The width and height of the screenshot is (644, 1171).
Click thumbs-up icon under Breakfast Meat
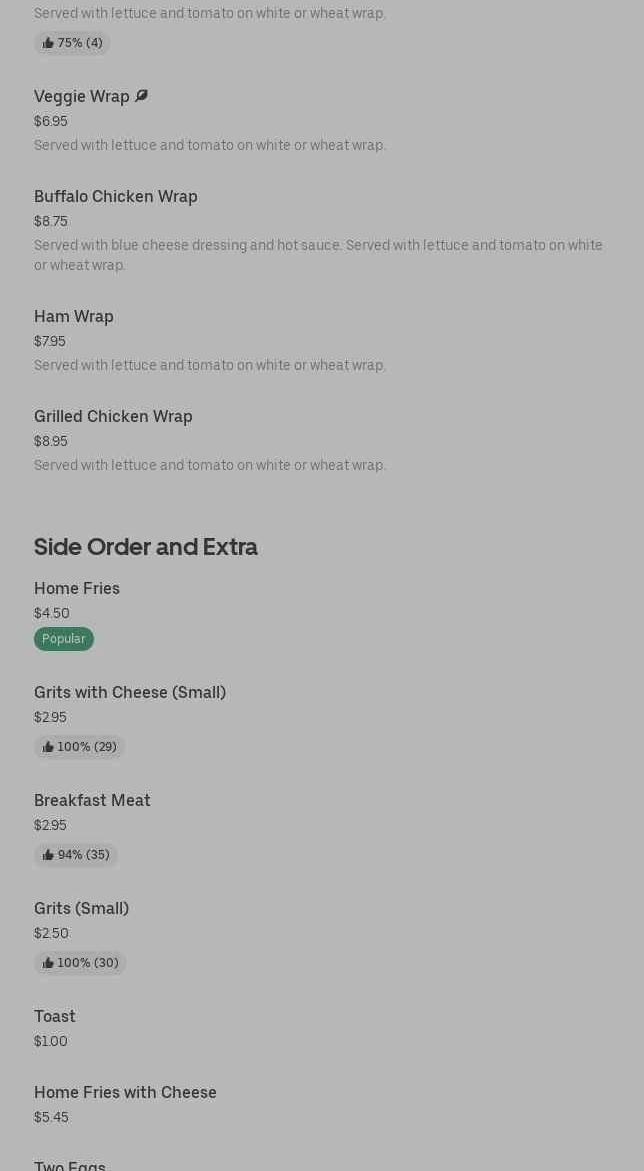(x=48, y=855)
